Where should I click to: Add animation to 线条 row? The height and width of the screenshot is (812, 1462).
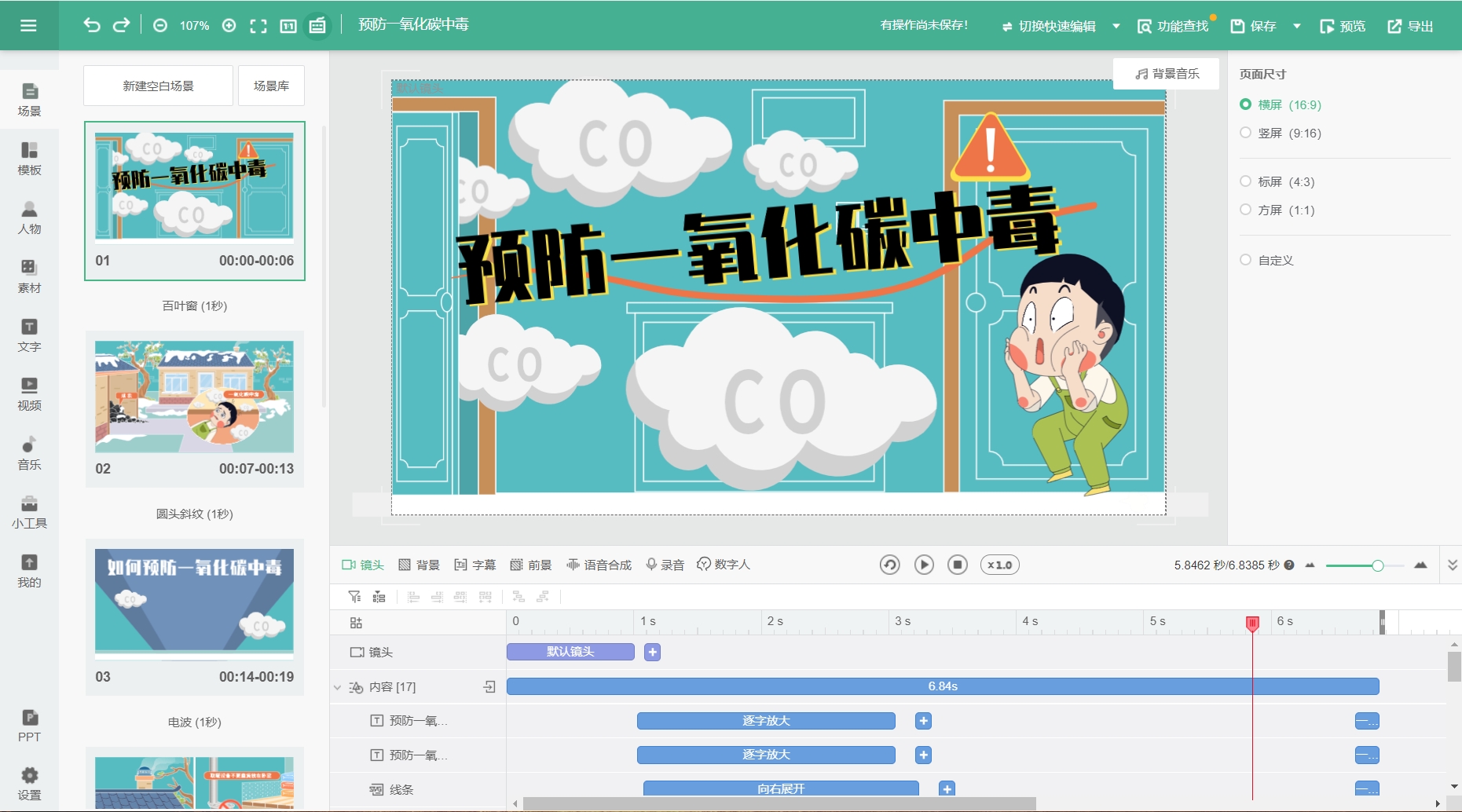click(947, 788)
